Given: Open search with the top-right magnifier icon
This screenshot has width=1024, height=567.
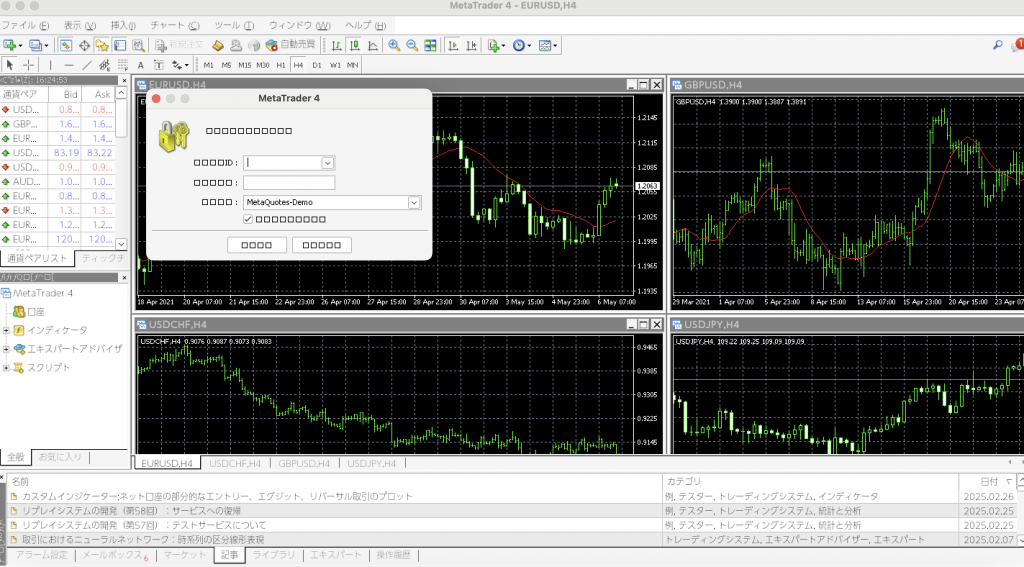Looking at the screenshot, I should tap(997, 45).
